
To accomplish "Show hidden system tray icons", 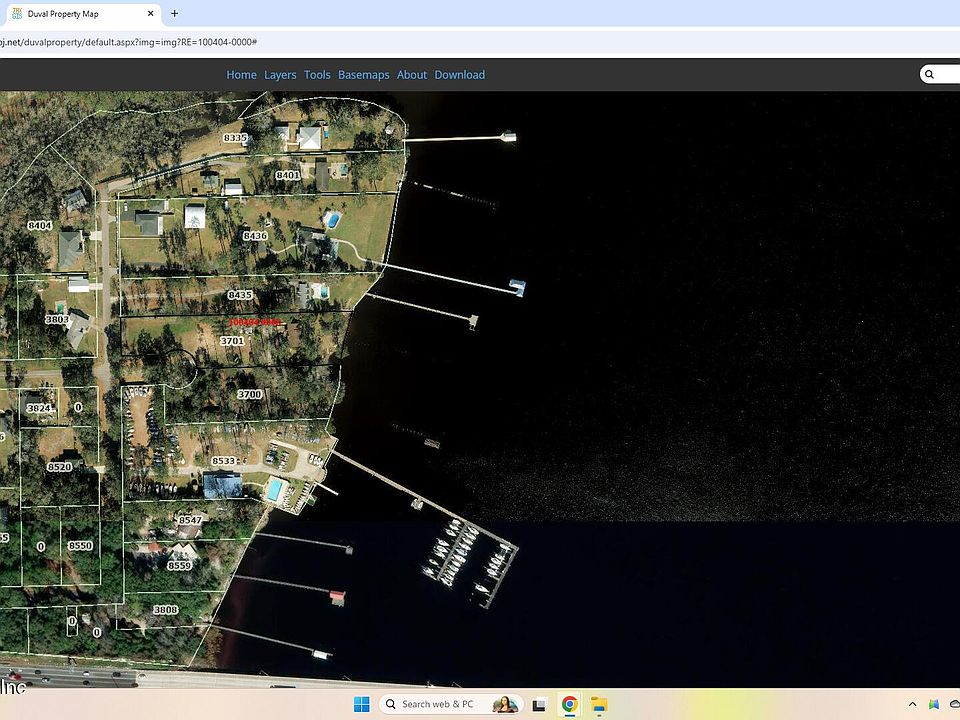I will (x=912, y=704).
